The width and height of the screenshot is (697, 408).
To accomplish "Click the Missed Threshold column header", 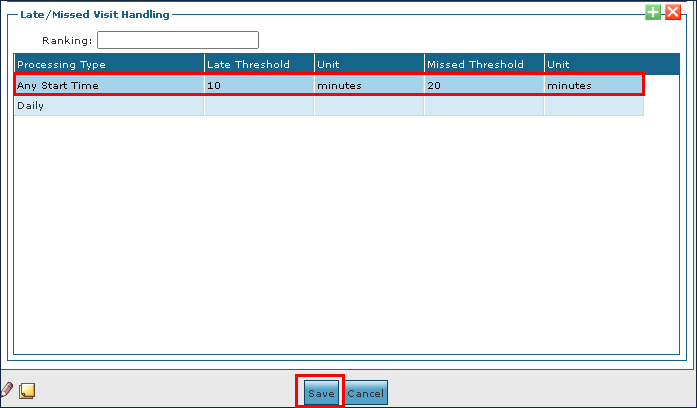I will pyautogui.click(x=483, y=64).
